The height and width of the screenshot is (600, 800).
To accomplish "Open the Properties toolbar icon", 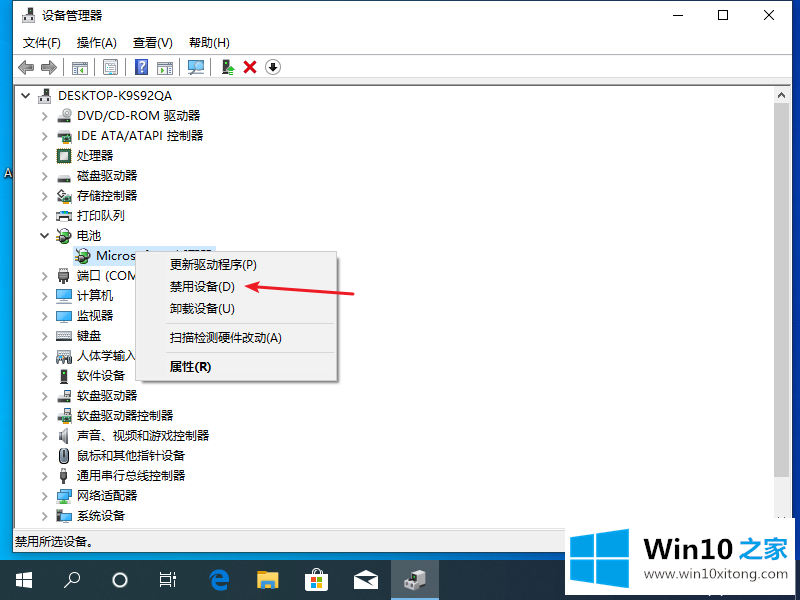I will pyautogui.click(x=110, y=67).
